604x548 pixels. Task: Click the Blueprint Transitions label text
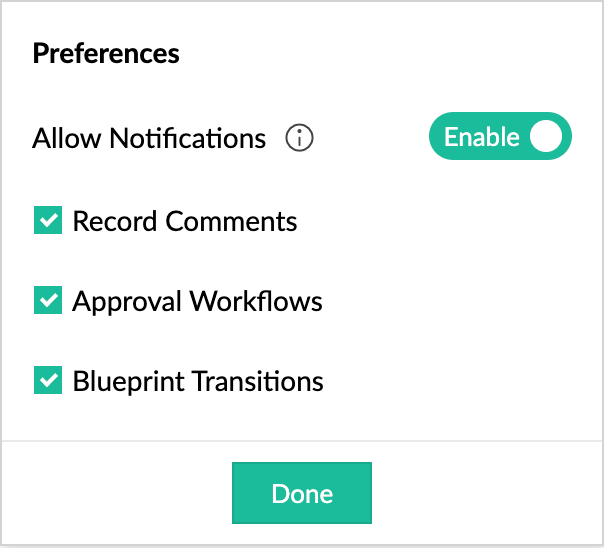point(198,381)
